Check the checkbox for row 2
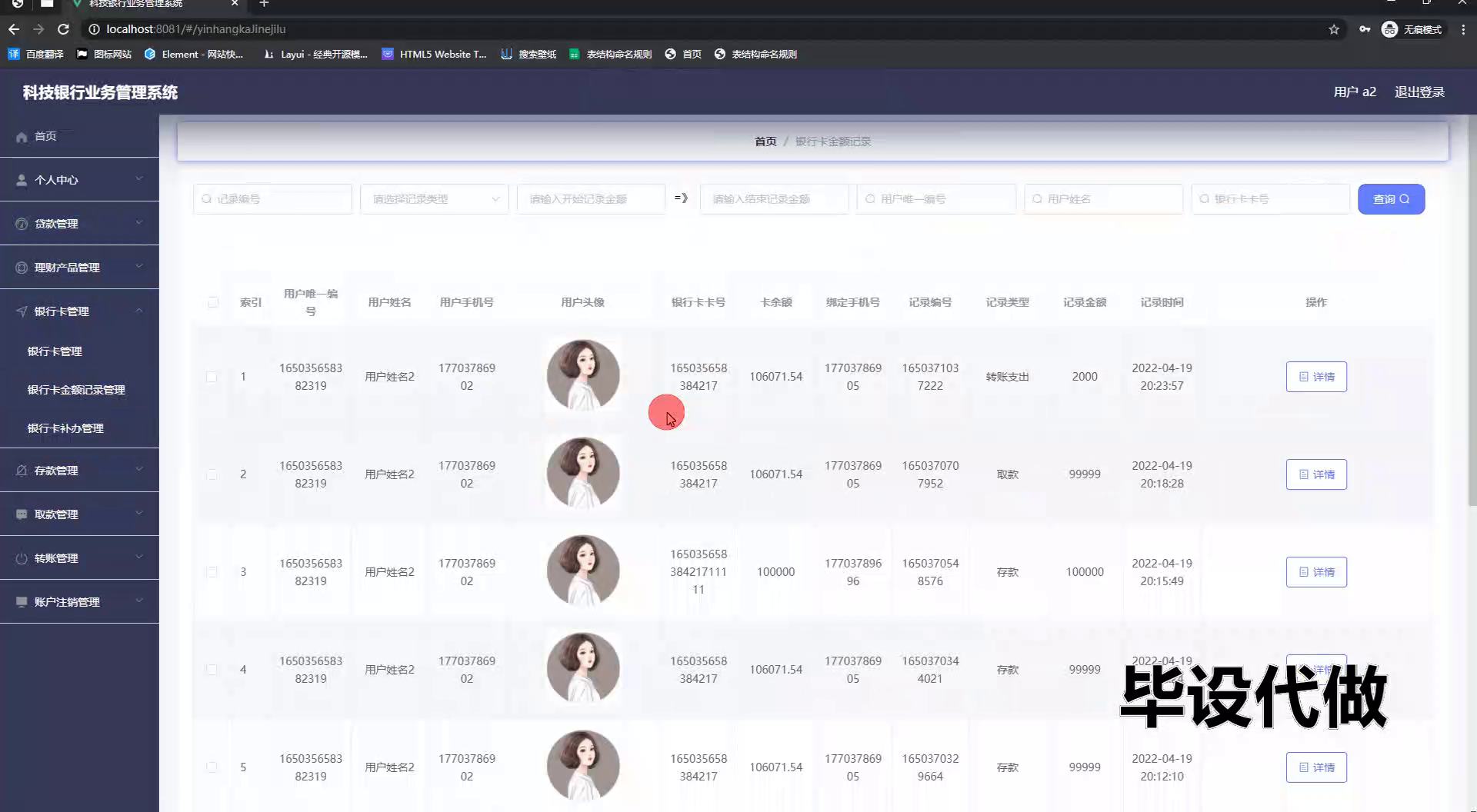 point(212,474)
